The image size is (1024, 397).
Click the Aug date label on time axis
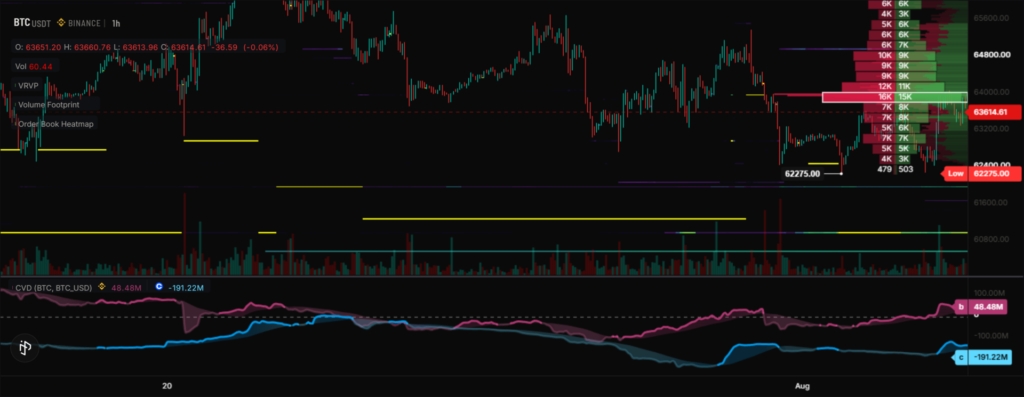click(802, 386)
